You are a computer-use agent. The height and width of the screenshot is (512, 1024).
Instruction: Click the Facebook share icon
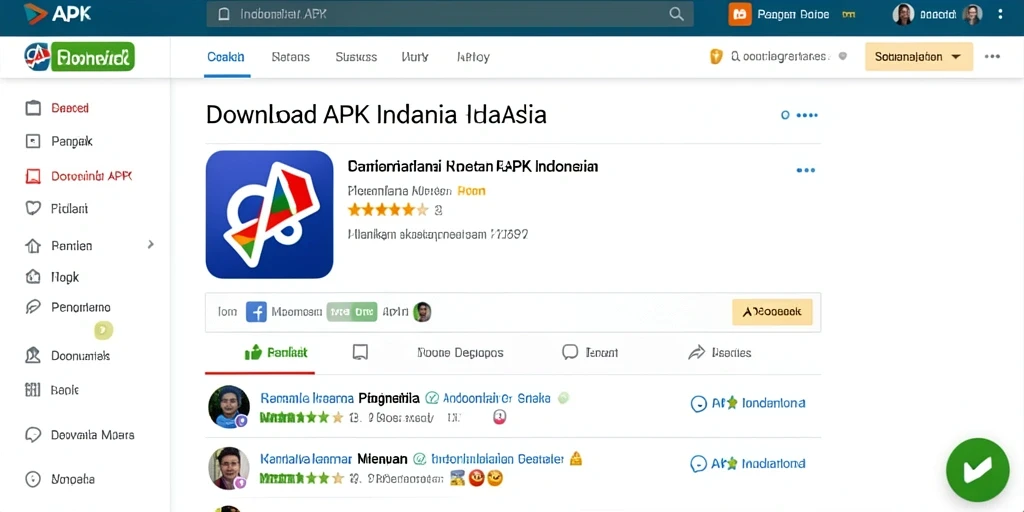(x=257, y=312)
